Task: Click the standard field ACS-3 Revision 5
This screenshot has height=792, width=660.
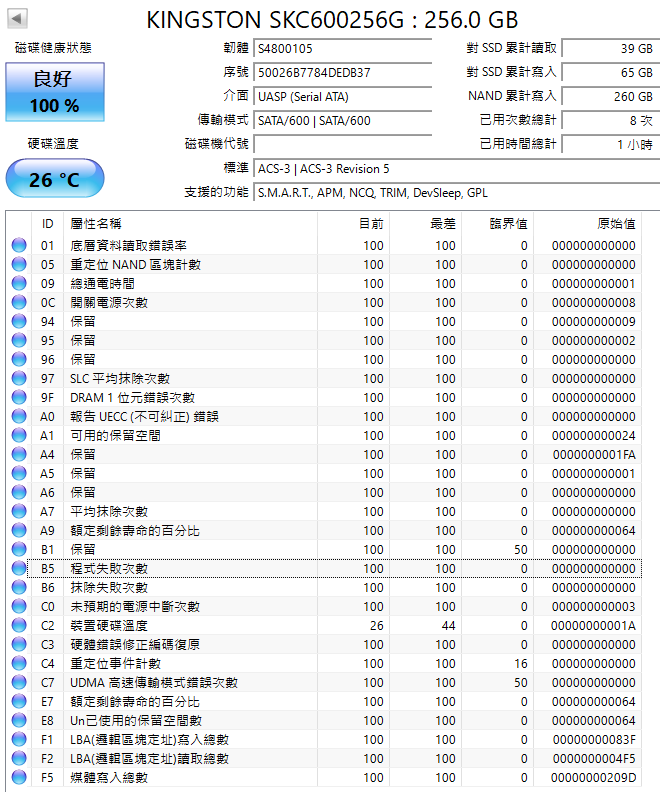Action: [456, 169]
